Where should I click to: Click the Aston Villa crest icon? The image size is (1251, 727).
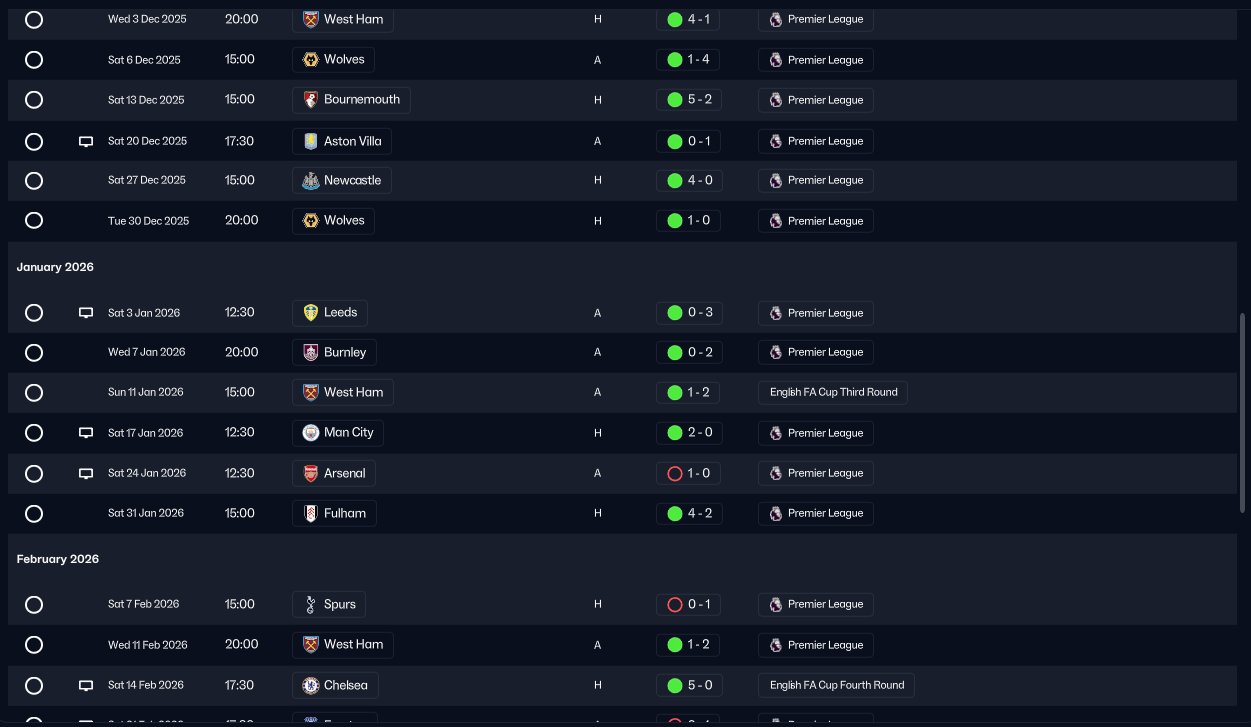click(310, 141)
